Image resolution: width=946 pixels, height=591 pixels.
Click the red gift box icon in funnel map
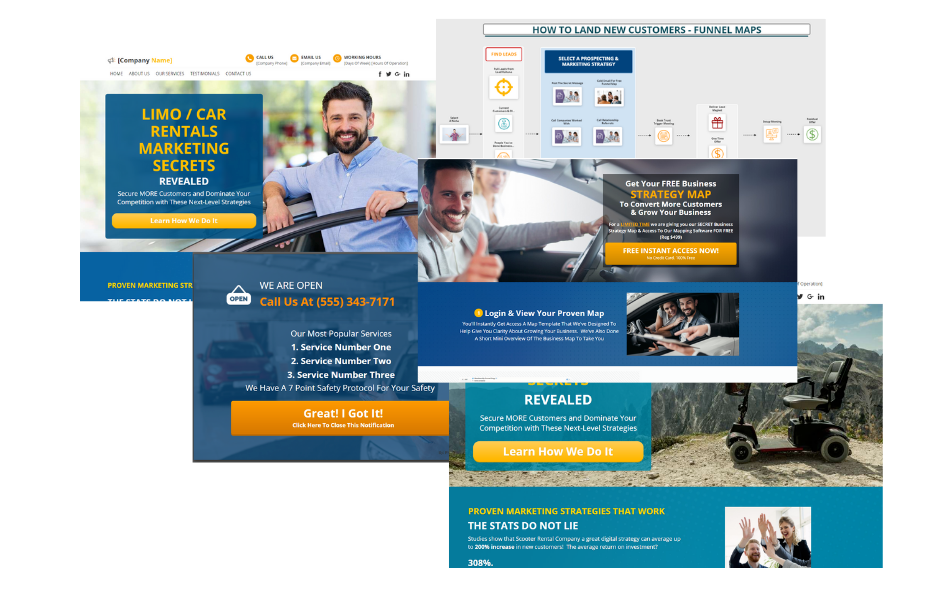(x=717, y=123)
